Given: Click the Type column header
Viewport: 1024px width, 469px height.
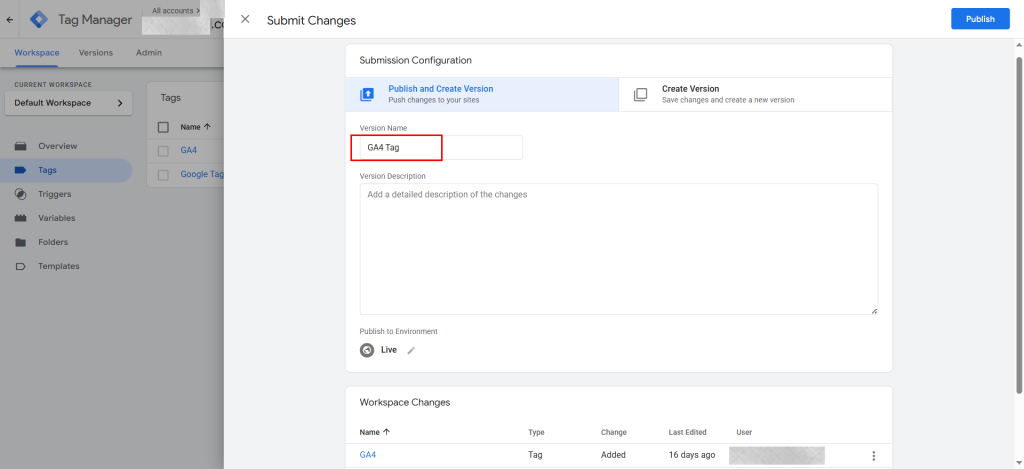Looking at the screenshot, I should coord(536,432).
